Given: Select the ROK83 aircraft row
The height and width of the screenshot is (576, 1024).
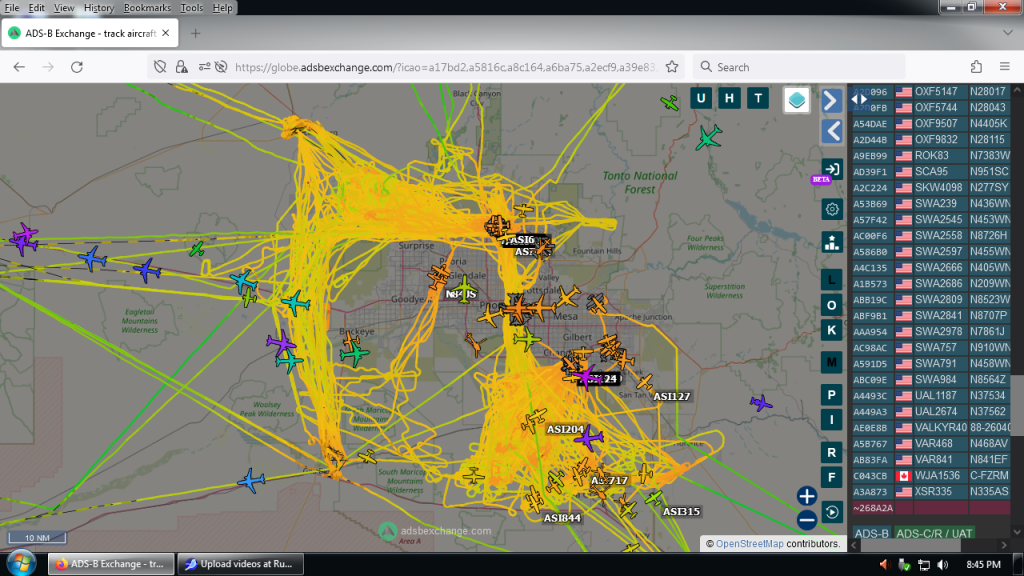Looking at the screenshot, I should (x=931, y=155).
